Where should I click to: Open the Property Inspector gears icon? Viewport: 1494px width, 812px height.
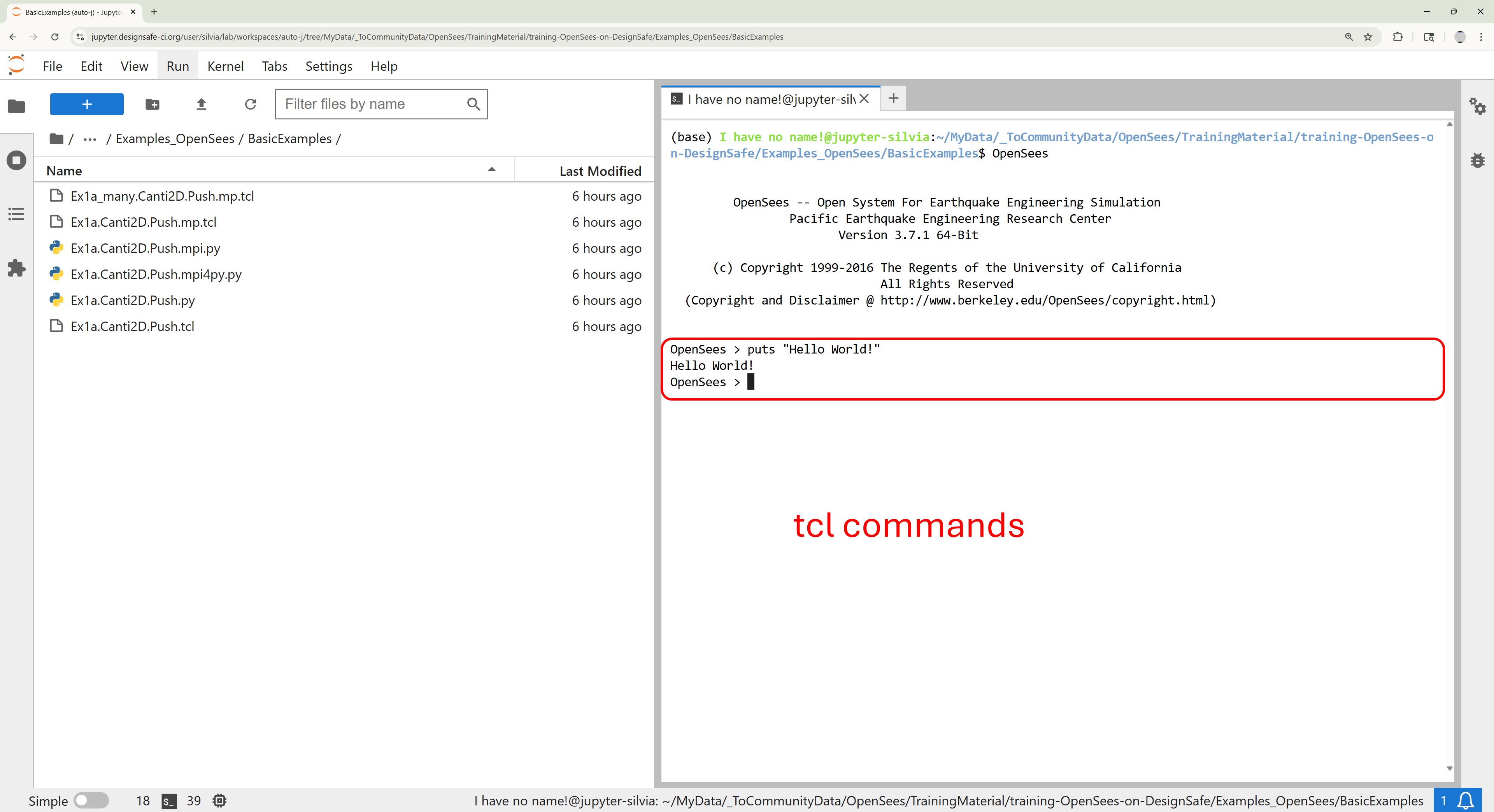[x=1476, y=107]
